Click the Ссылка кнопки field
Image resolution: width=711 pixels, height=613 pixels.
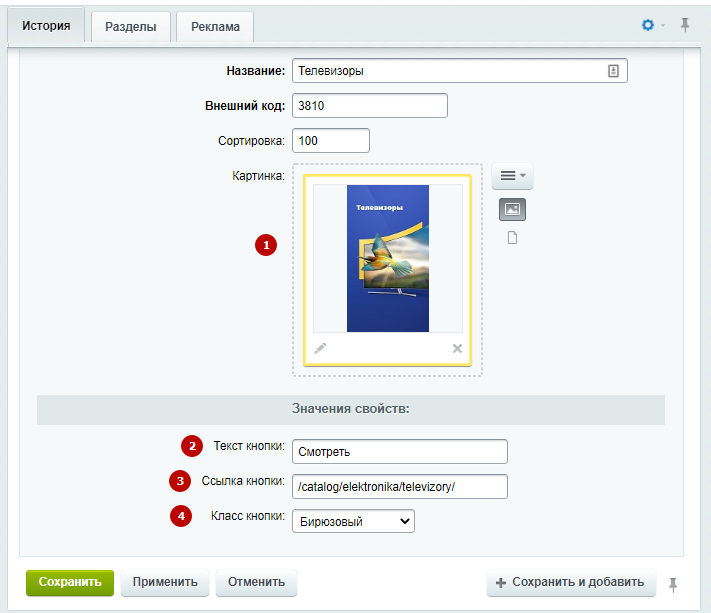tap(400, 487)
